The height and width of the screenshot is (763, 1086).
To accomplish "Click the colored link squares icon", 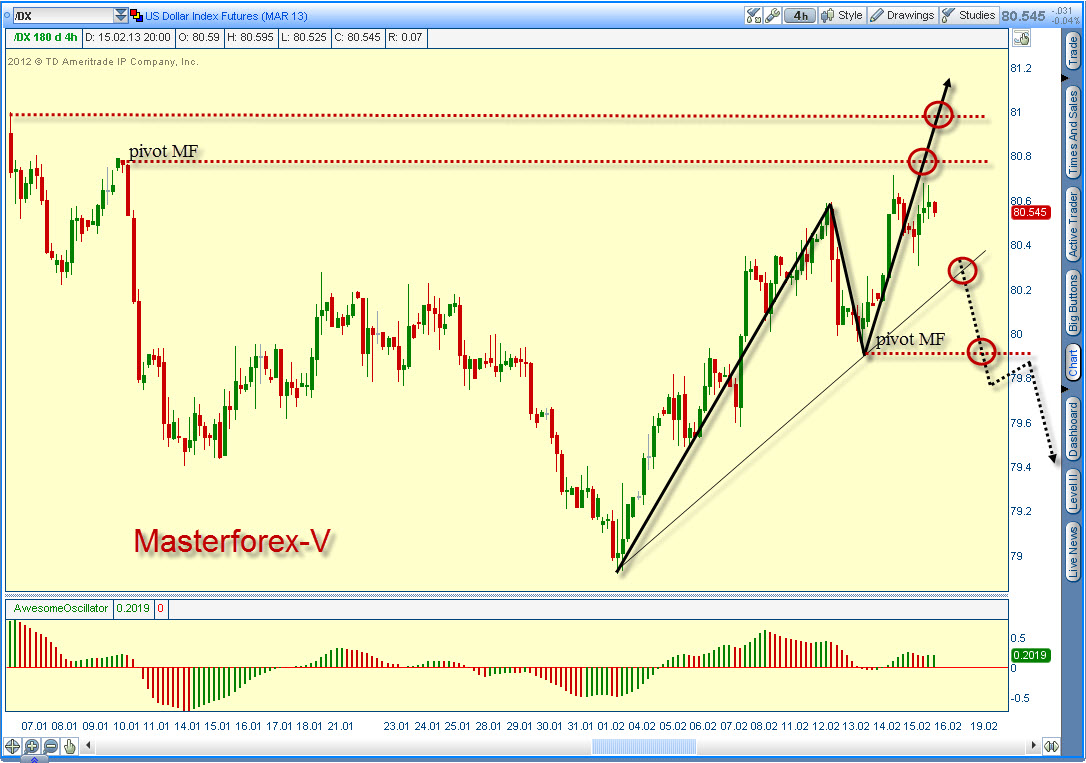I will tap(136, 15).
